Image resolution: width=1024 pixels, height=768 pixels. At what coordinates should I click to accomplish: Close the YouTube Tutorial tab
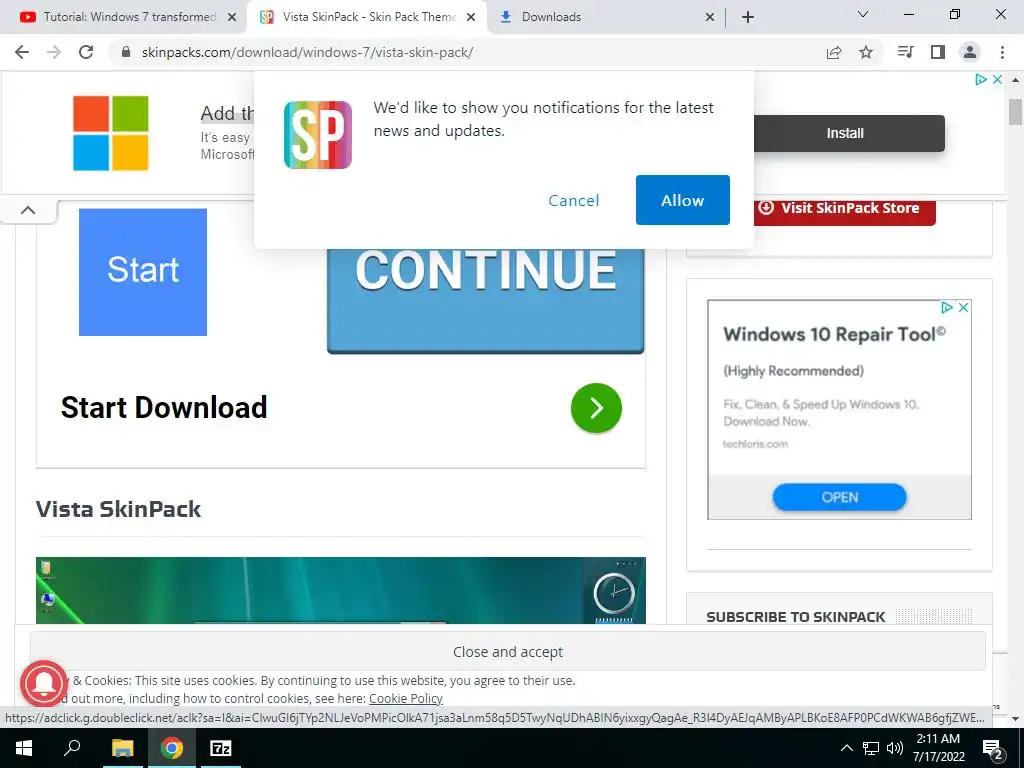click(x=232, y=18)
